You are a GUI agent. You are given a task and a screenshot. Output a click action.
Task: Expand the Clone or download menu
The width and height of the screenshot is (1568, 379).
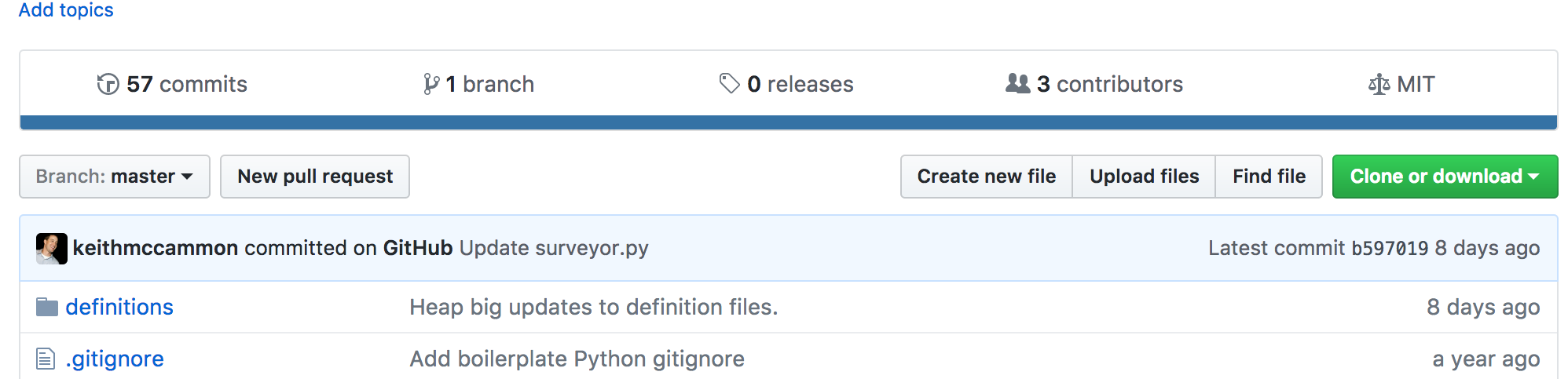1444,177
